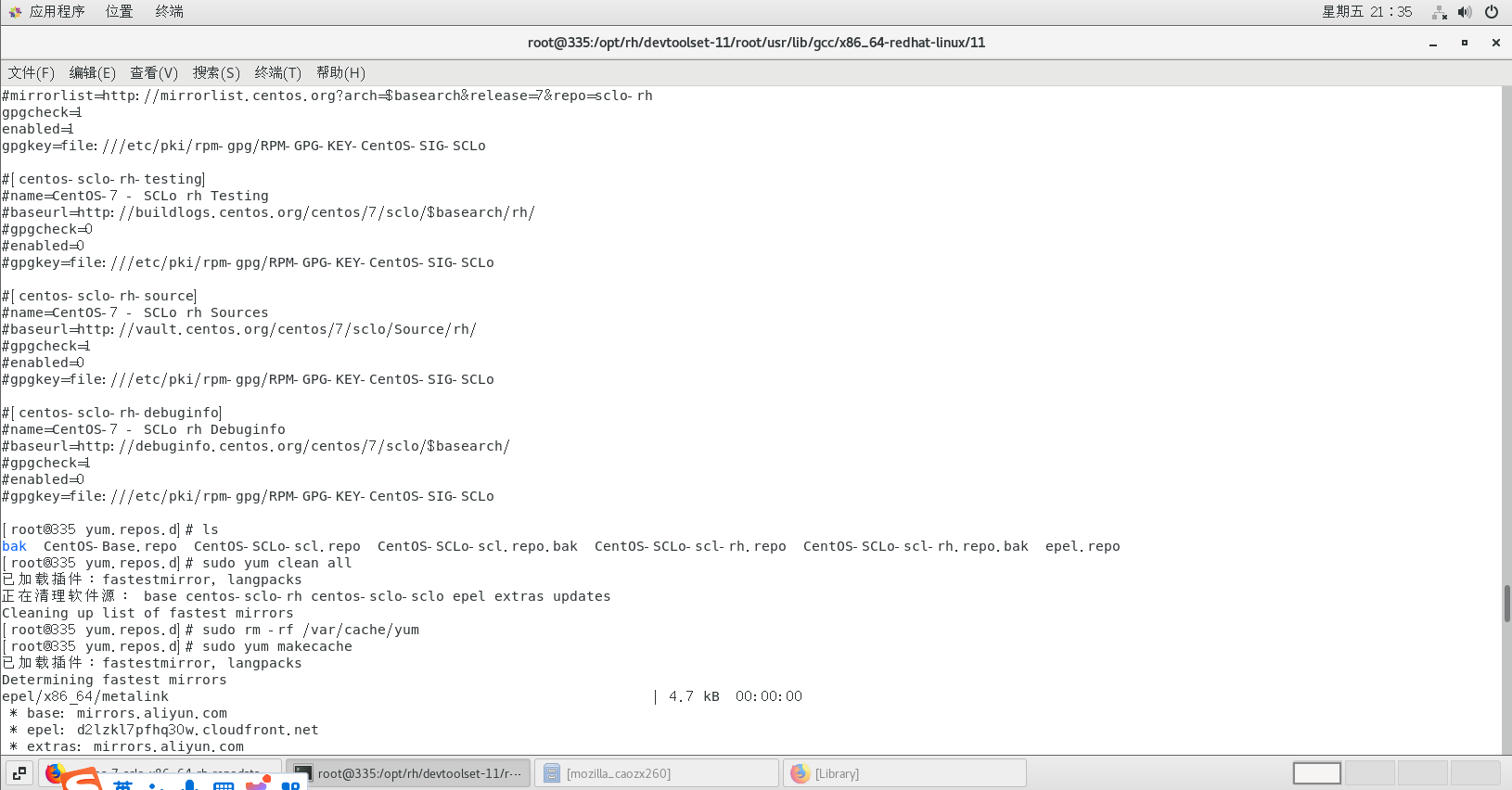1512x790 pixels.
Task: Select the root@335 terminal taskbar entry
Action: (408, 772)
